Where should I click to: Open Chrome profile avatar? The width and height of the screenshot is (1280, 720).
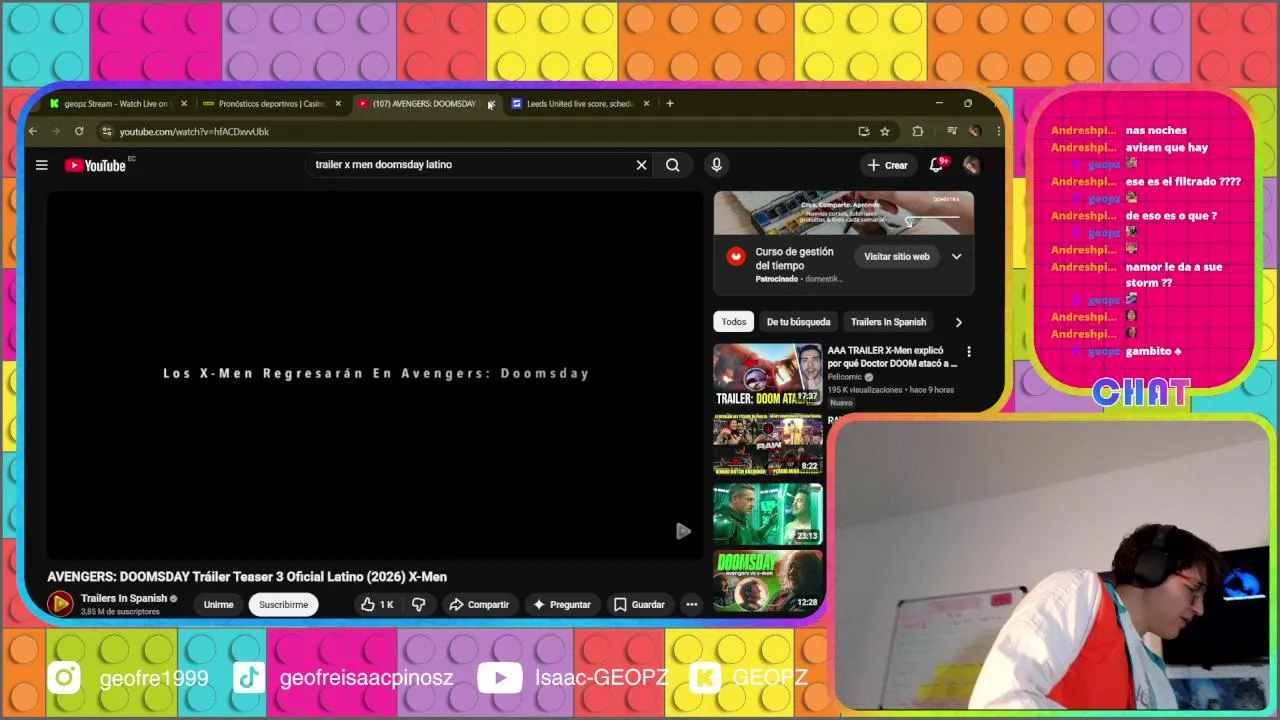pos(975,131)
